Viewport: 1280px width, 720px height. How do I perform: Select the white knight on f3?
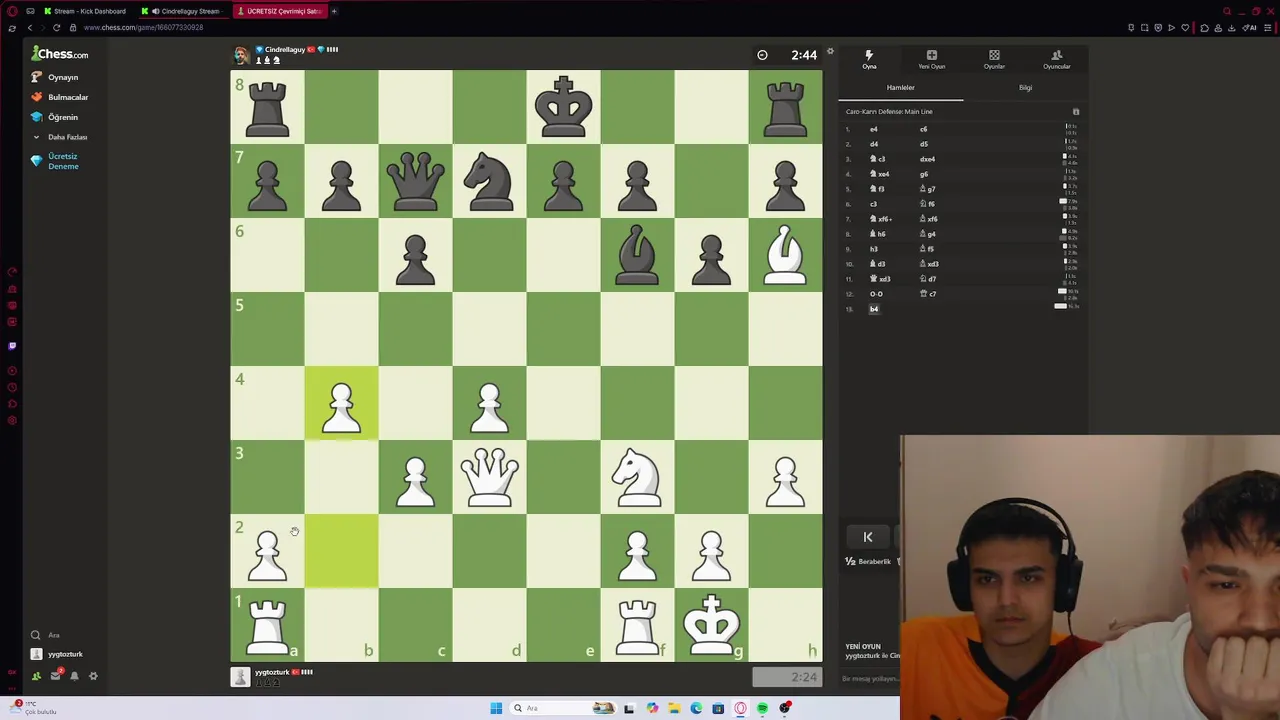click(637, 476)
